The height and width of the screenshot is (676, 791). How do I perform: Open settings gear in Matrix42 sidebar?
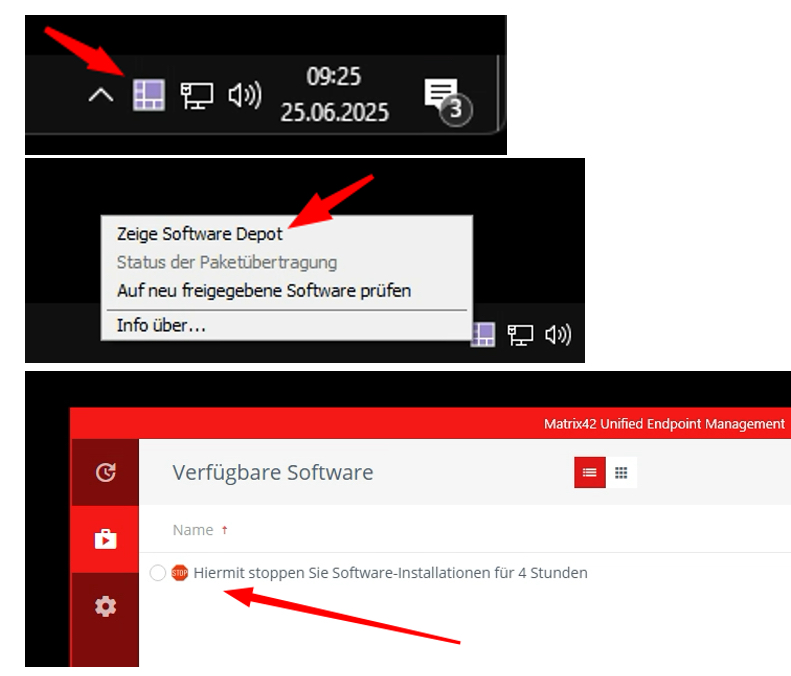point(105,606)
